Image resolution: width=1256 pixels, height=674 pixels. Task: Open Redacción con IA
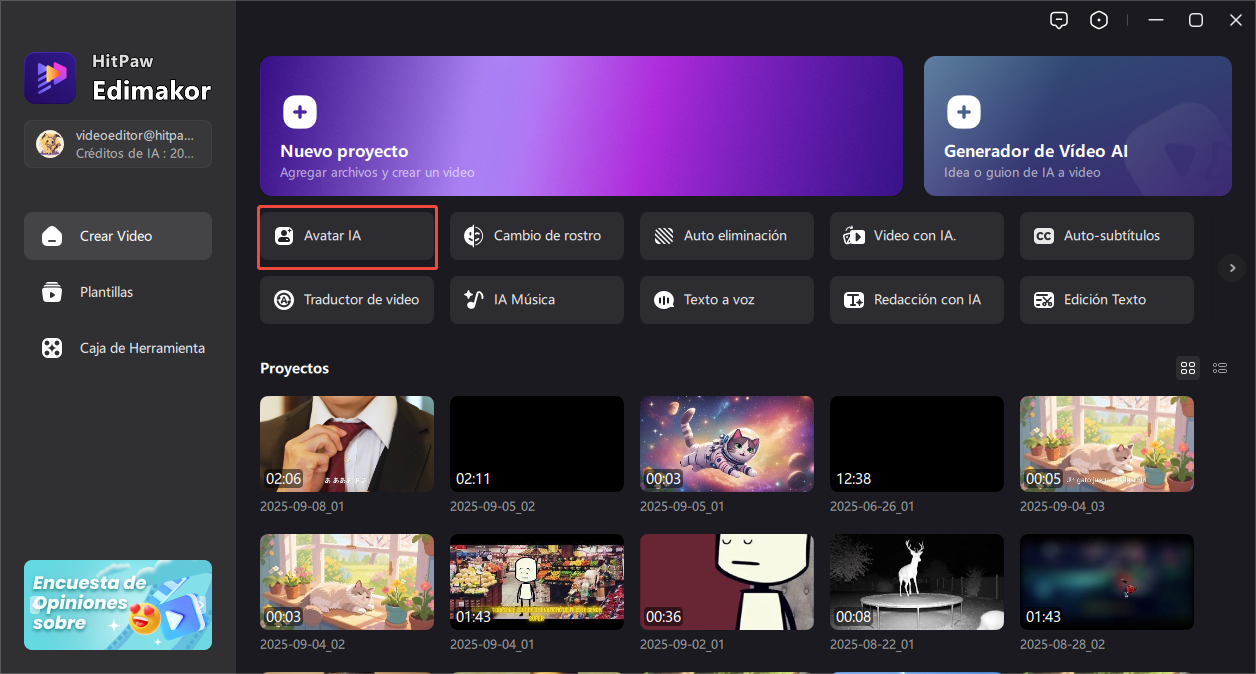coord(916,300)
